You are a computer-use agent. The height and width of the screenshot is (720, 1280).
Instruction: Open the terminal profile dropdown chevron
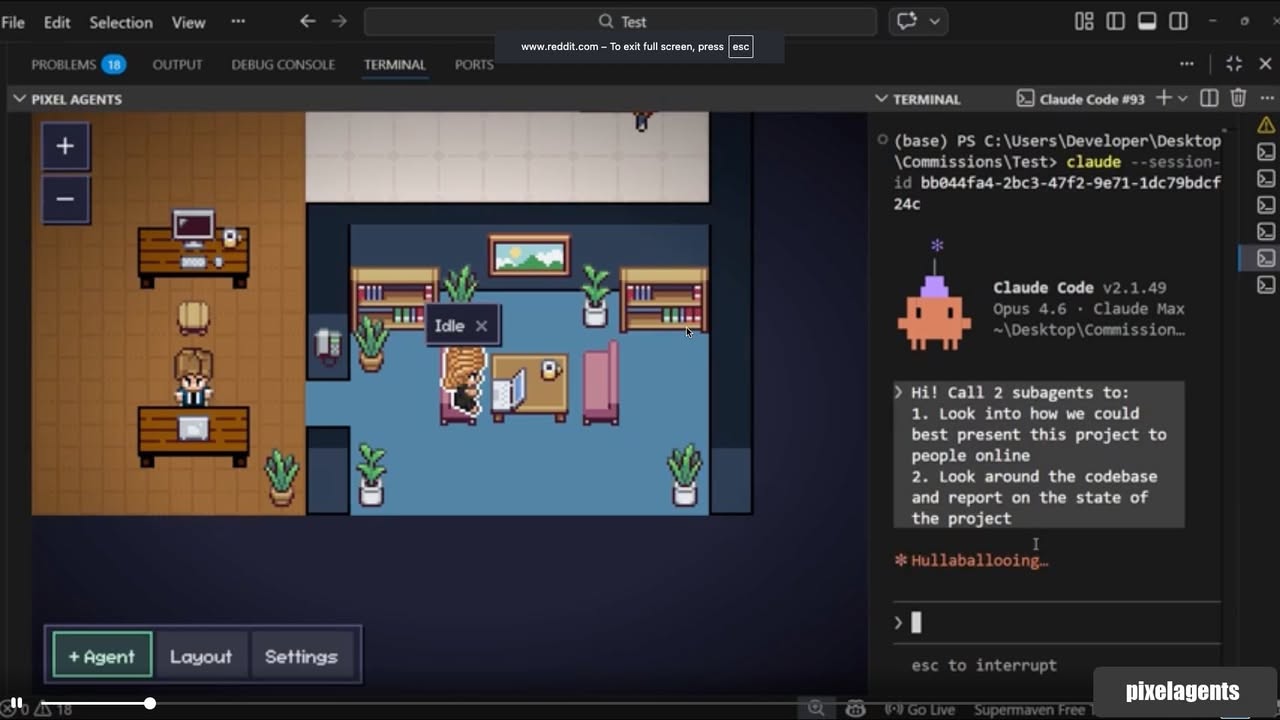point(1182,98)
